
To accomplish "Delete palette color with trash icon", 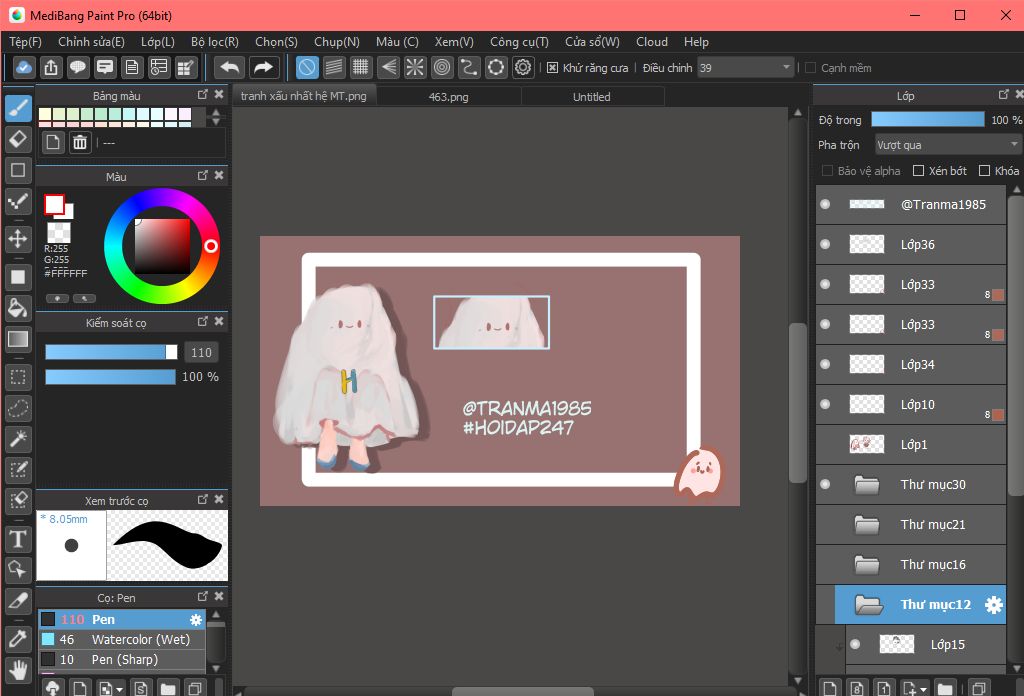I will pyautogui.click(x=80, y=142).
